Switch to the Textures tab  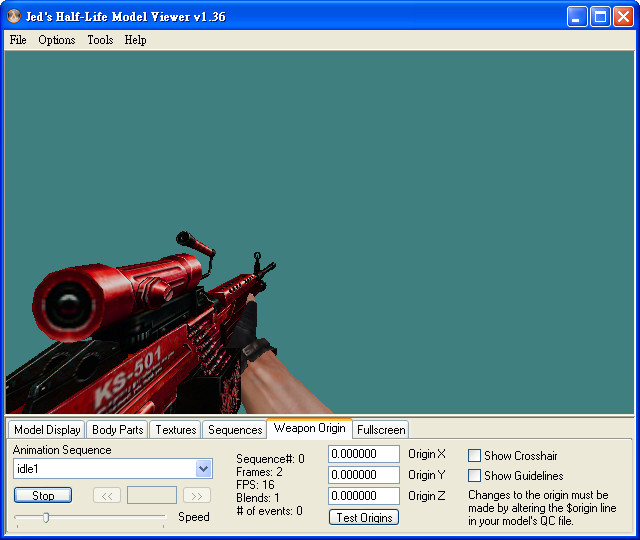[x=176, y=430]
